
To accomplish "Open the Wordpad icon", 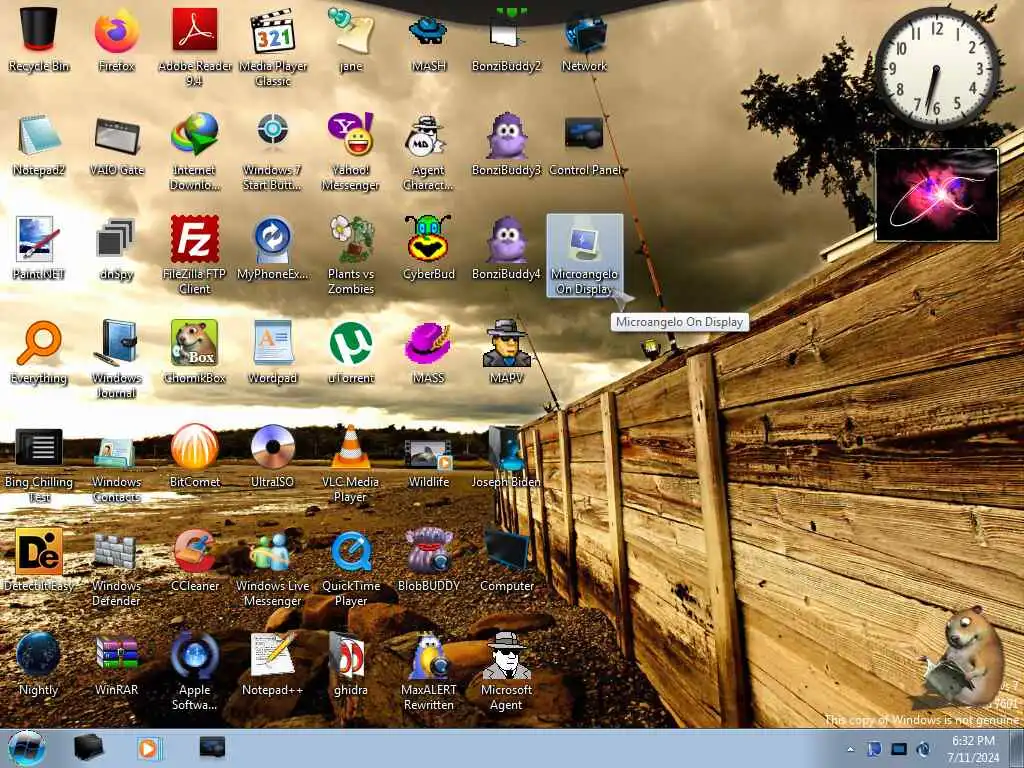I will 273,353.
